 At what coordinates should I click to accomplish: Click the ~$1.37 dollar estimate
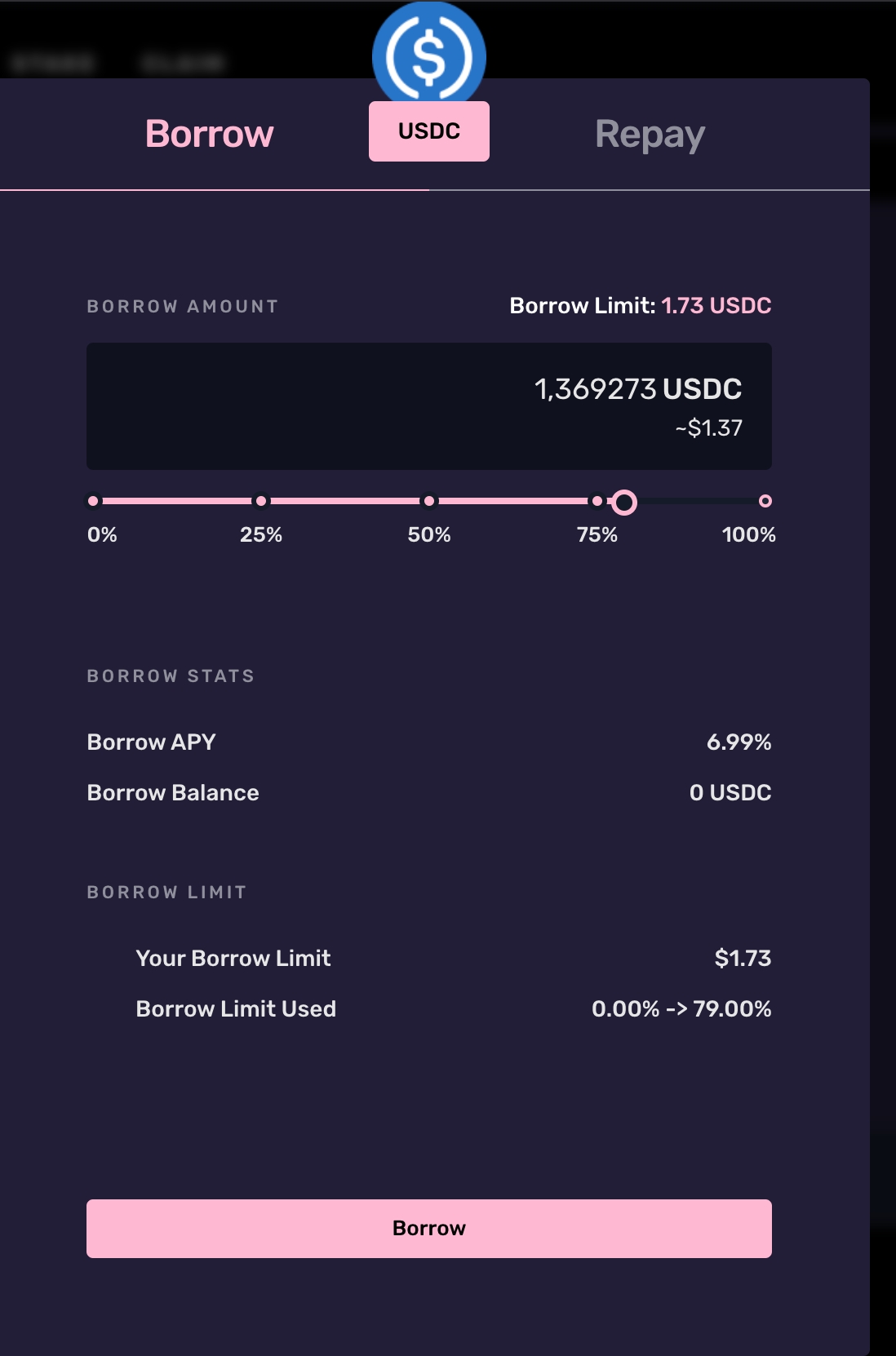(708, 428)
